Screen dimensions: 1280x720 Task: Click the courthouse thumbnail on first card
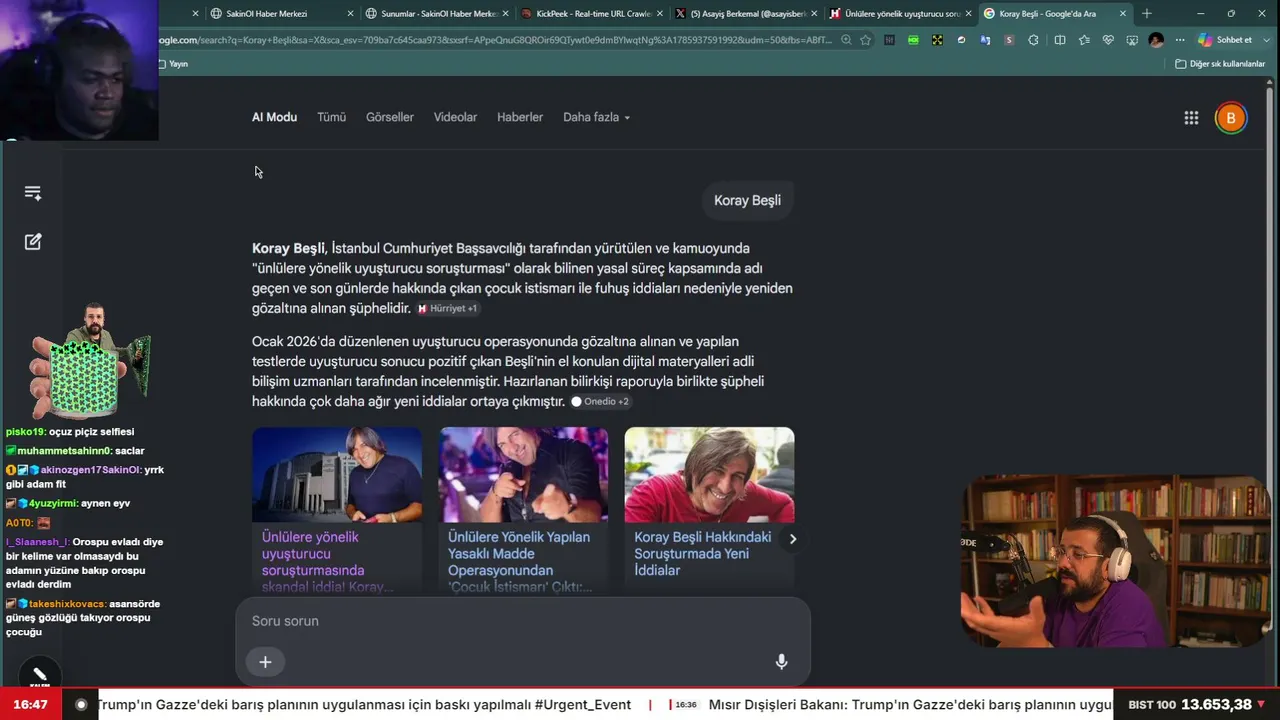[x=337, y=475]
